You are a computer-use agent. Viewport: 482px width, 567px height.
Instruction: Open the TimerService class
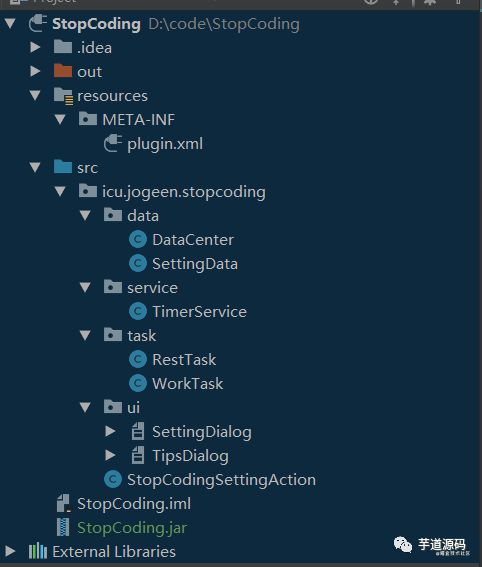click(x=199, y=312)
